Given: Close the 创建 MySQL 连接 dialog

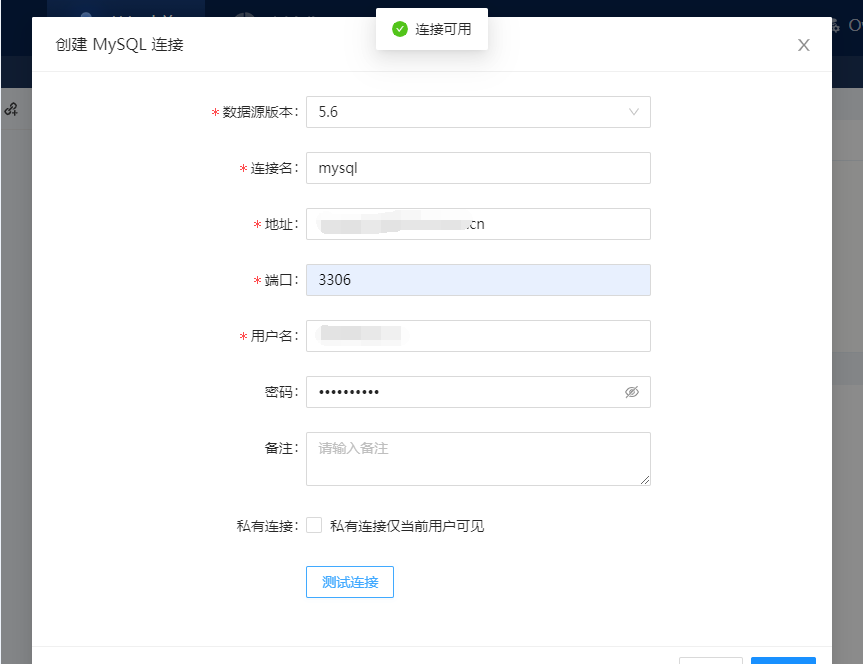Looking at the screenshot, I should 803,45.
